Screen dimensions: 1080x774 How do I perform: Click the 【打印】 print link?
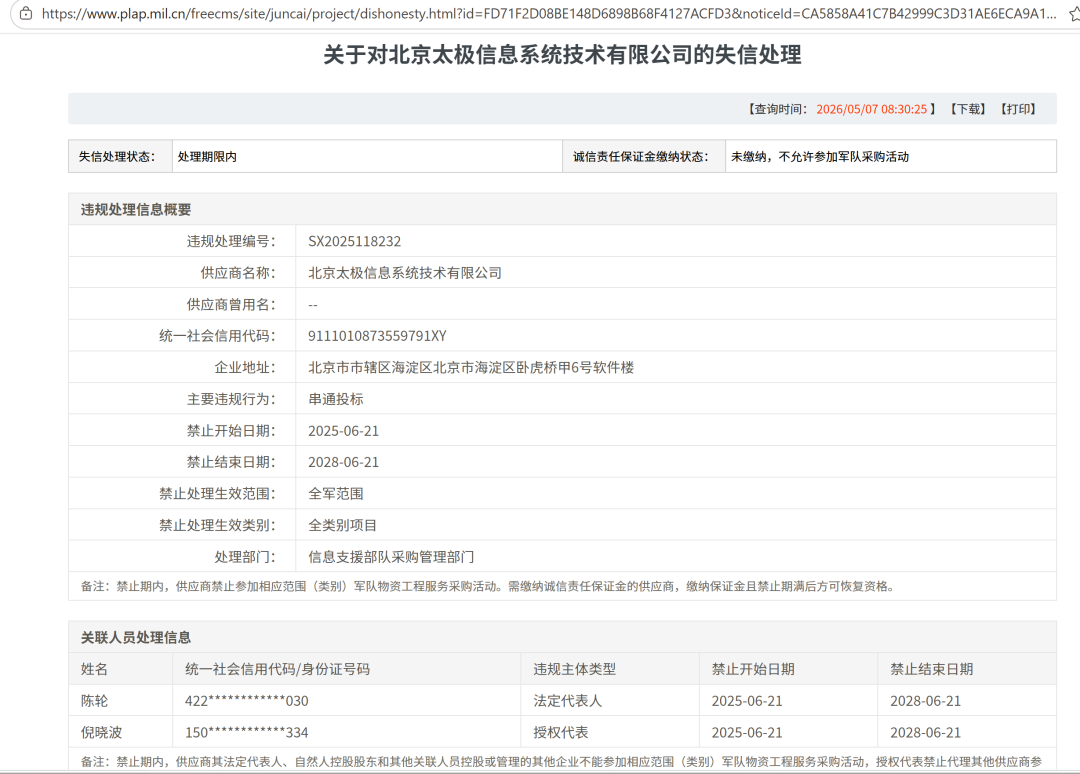point(1018,109)
